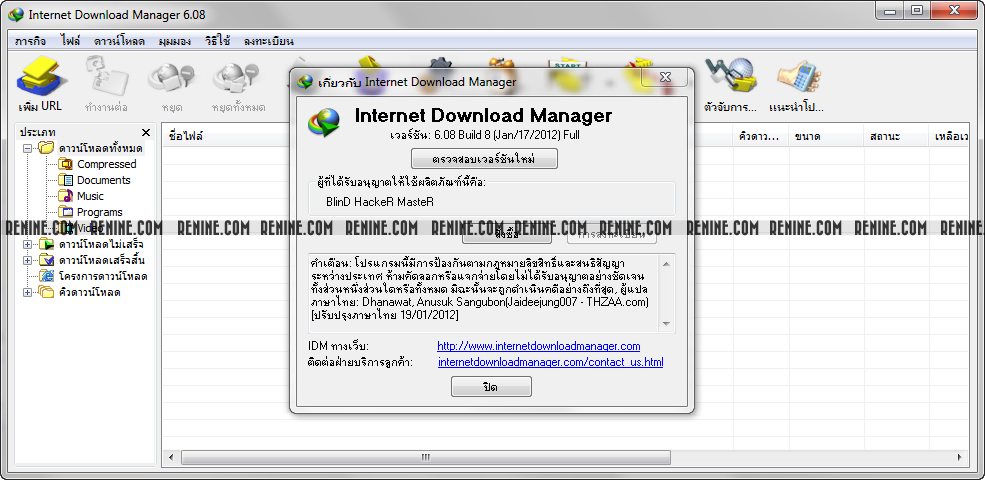Click the ตรวจสอบเวอร์ชันใหม่ (check new version) button
The width and height of the screenshot is (985, 480).
click(x=484, y=158)
